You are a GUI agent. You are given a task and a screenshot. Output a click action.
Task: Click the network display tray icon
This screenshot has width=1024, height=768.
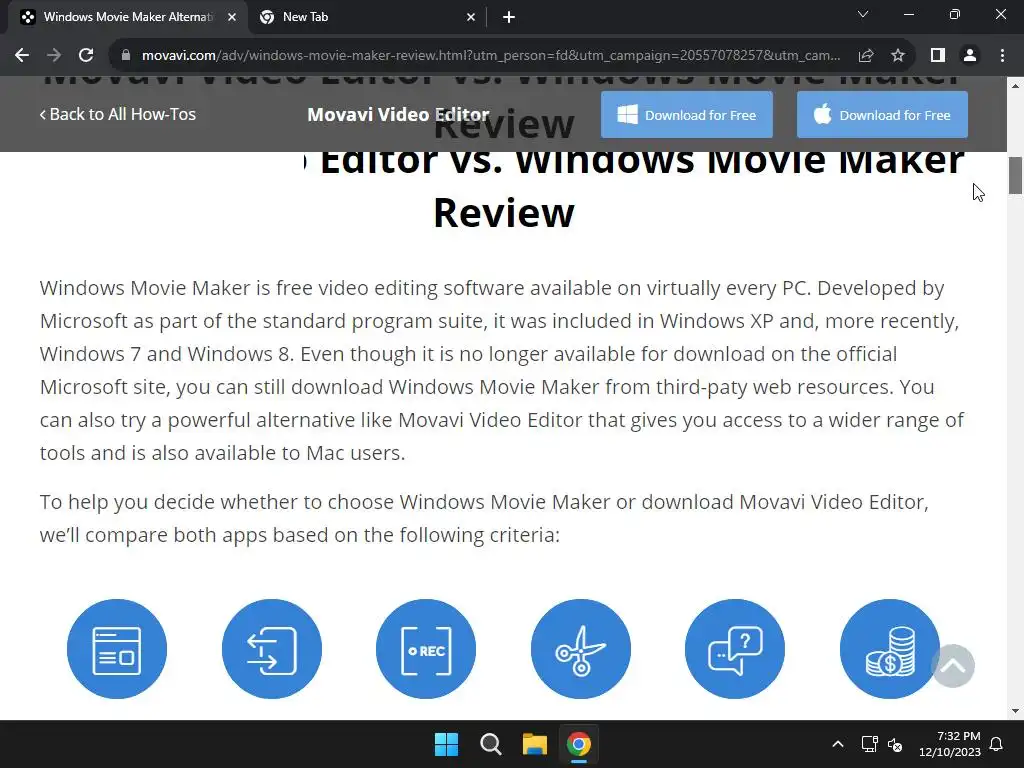click(x=869, y=744)
